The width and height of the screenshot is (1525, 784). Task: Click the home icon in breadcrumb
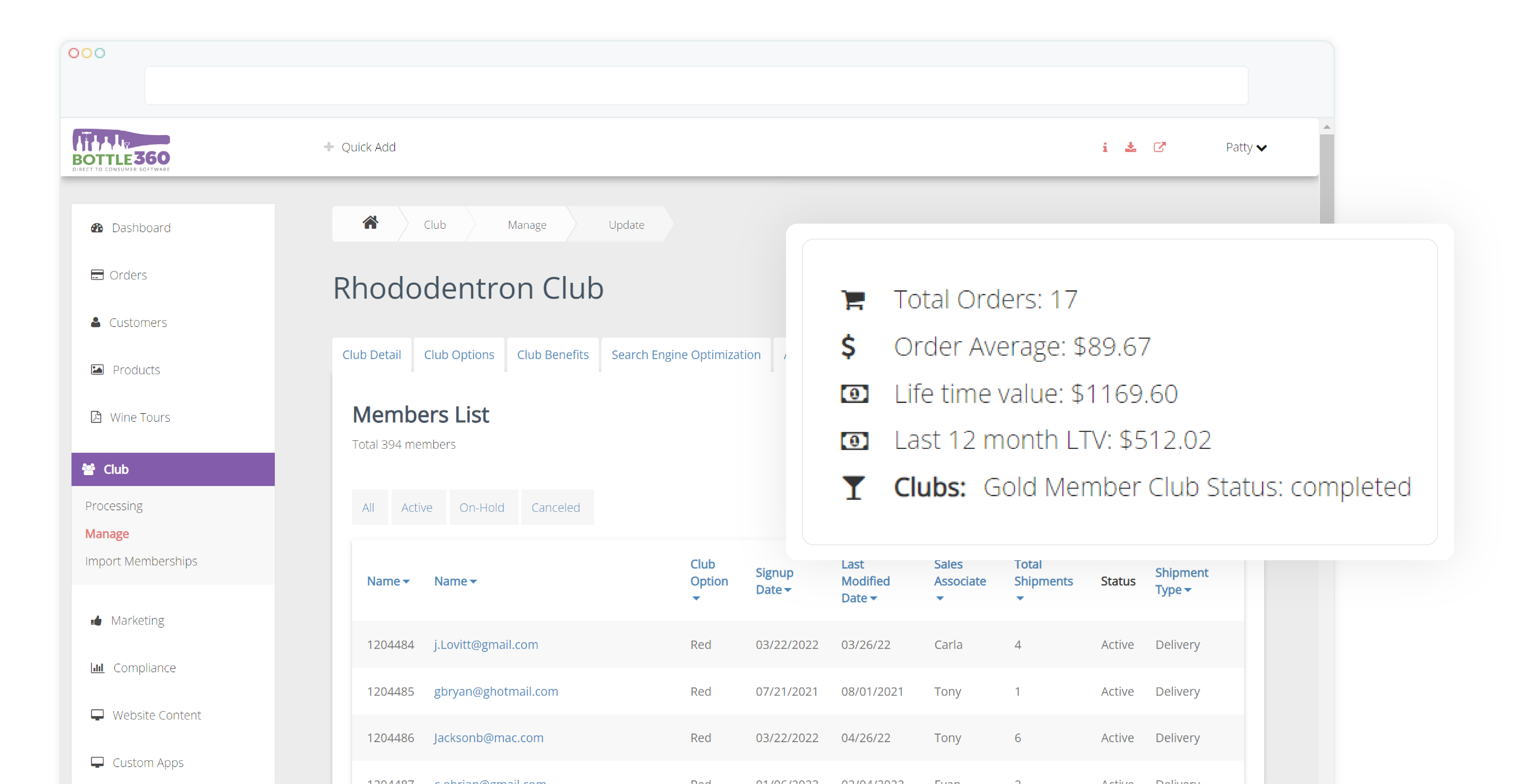(371, 222)
